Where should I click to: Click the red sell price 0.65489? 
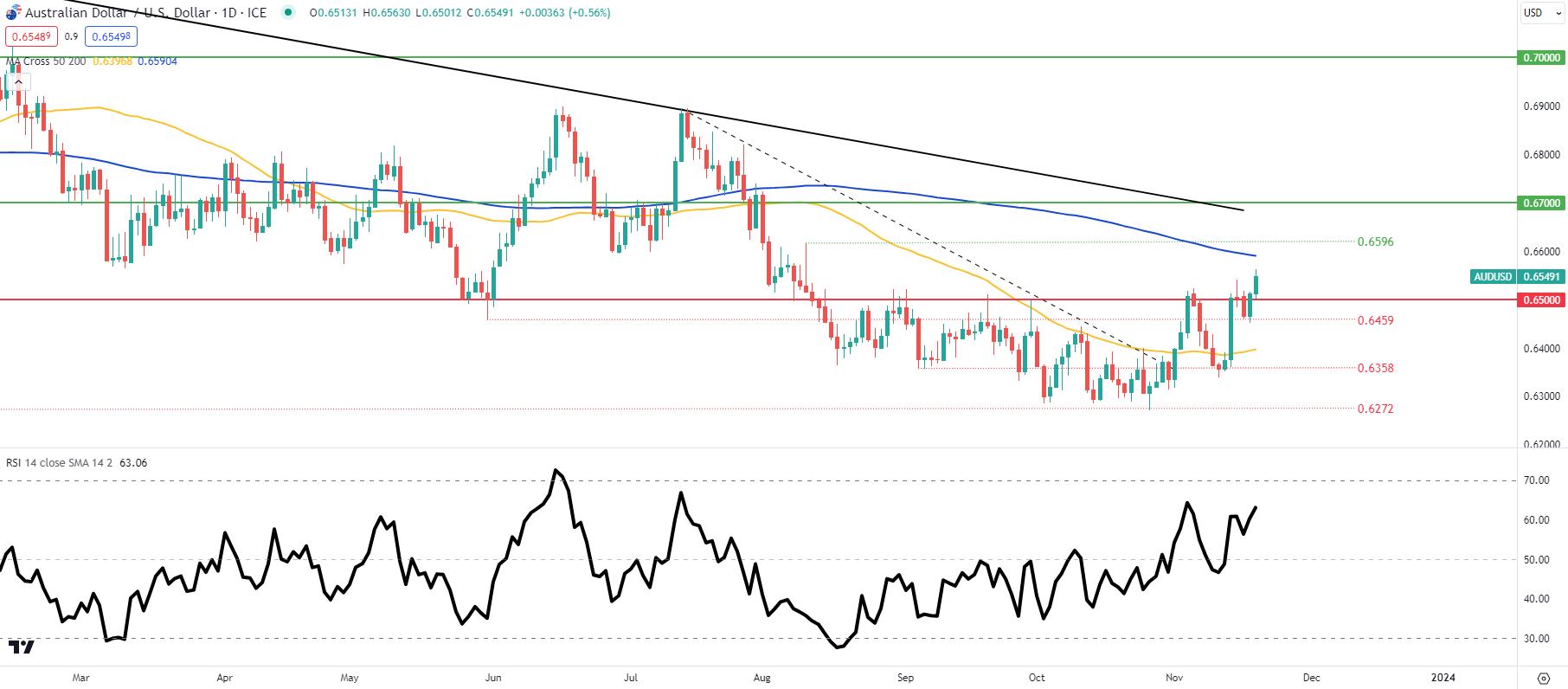point(31,36)
